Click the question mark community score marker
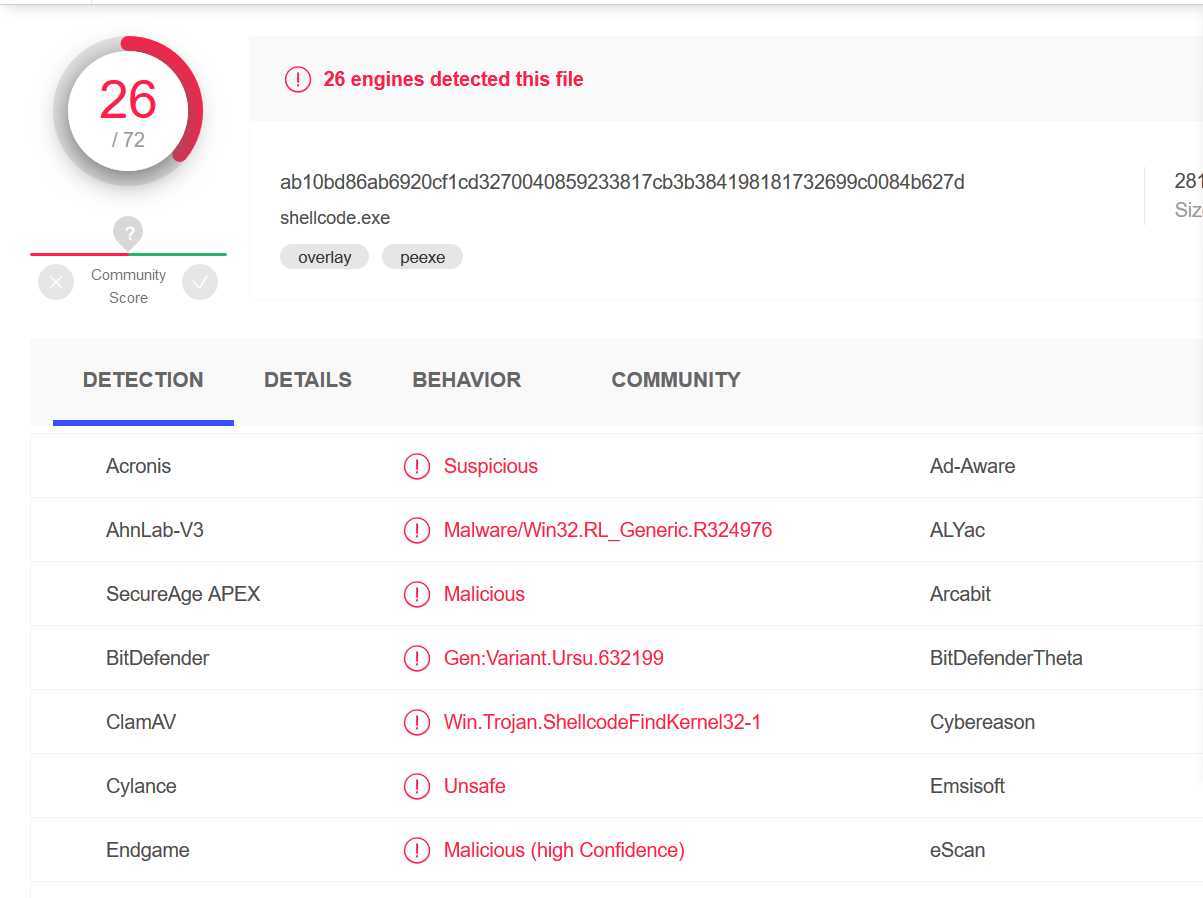The height and width of the screenshot is (898, 1203). point(128,234)
